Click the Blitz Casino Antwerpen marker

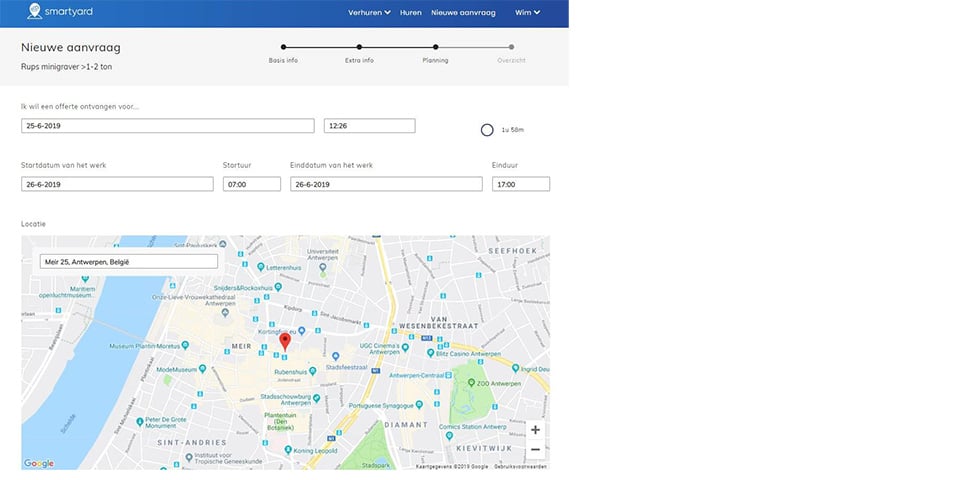(x=430, y=353)
